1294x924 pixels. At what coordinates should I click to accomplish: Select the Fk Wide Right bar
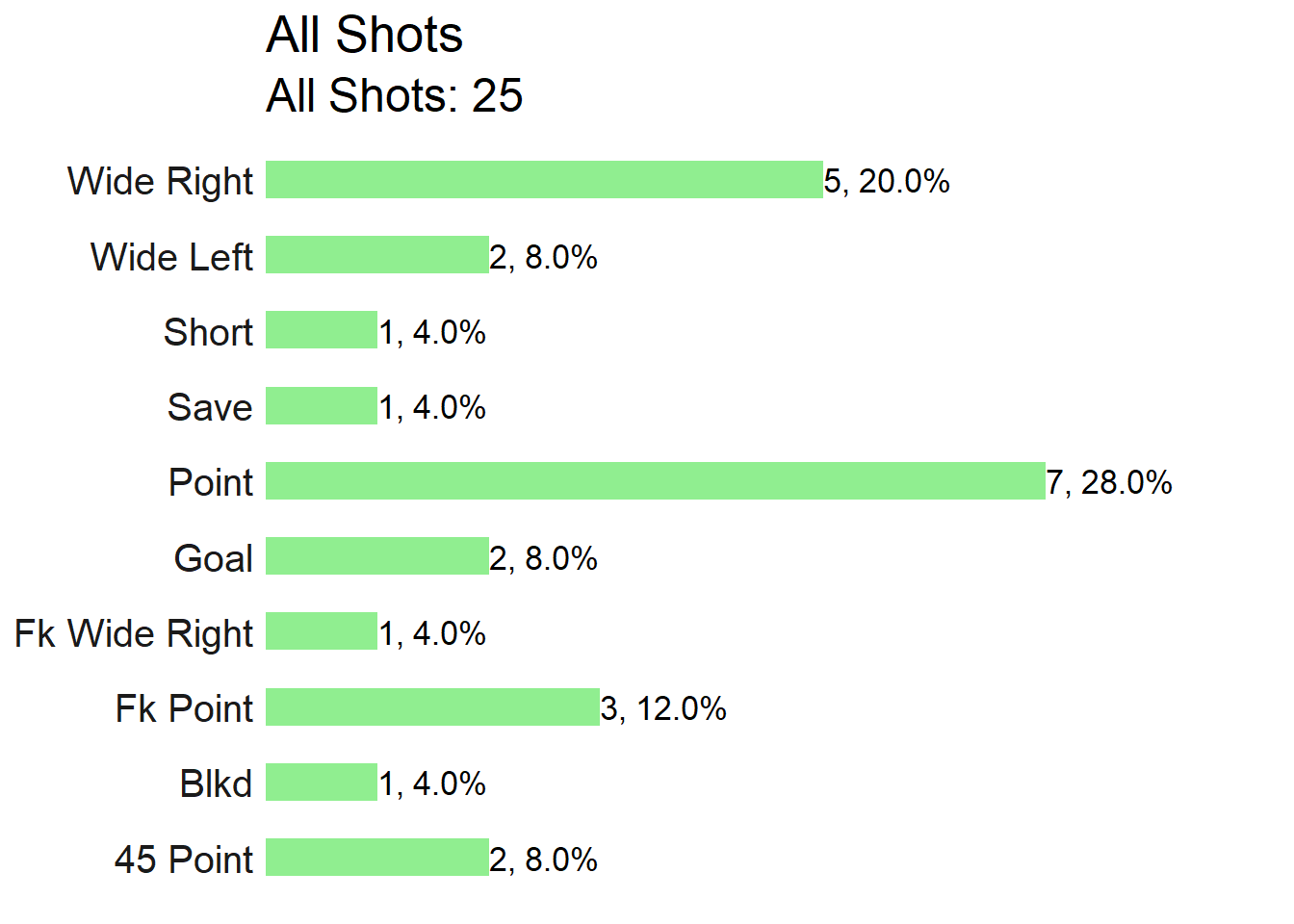[x=322, y=631]
